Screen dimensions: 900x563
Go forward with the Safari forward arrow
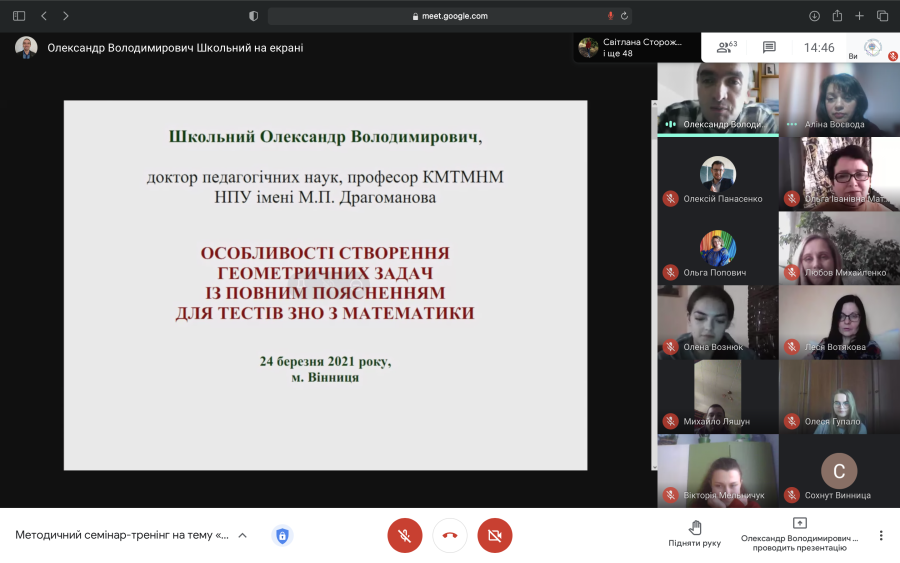[65, 16]
